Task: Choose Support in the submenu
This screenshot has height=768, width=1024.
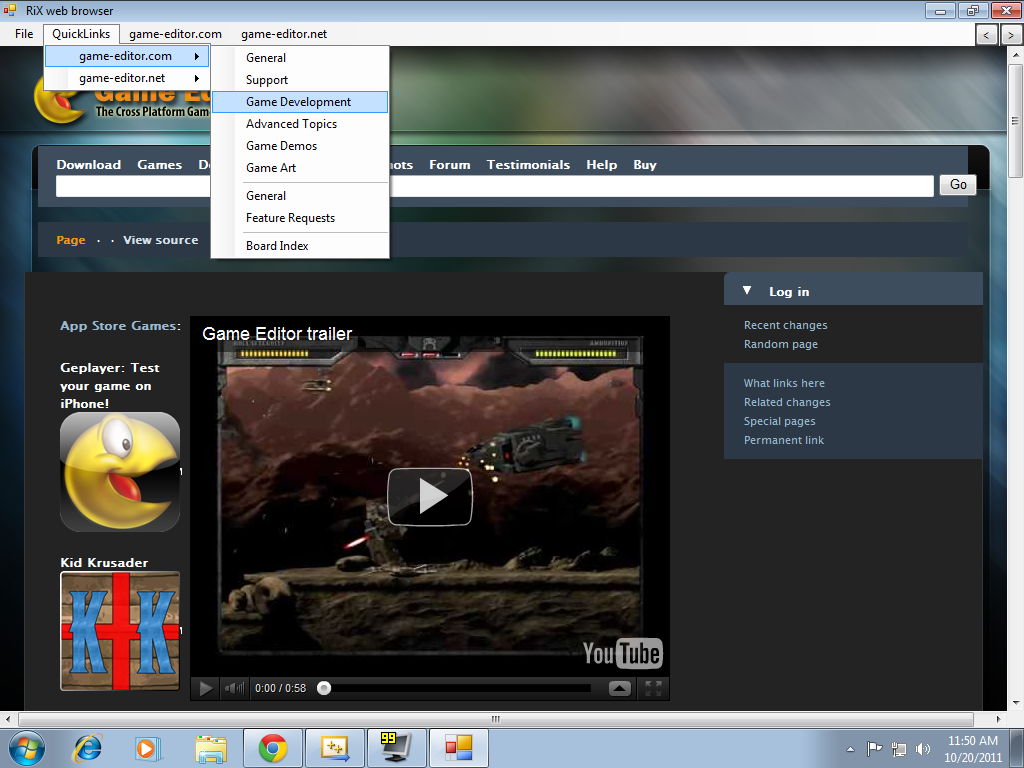Action: click(300, 80)
